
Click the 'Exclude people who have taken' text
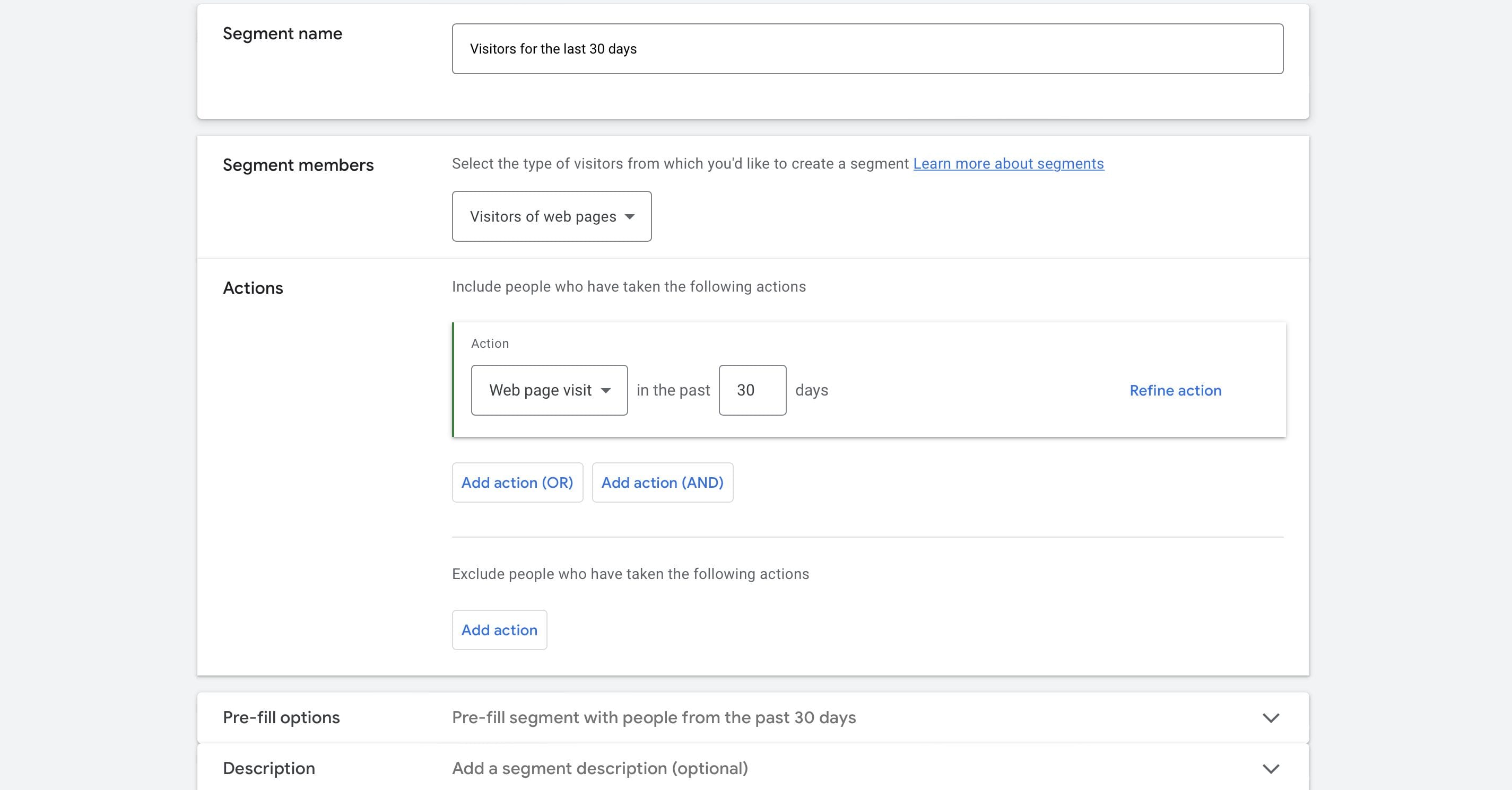pyautogui.click(x=630, y=574)
